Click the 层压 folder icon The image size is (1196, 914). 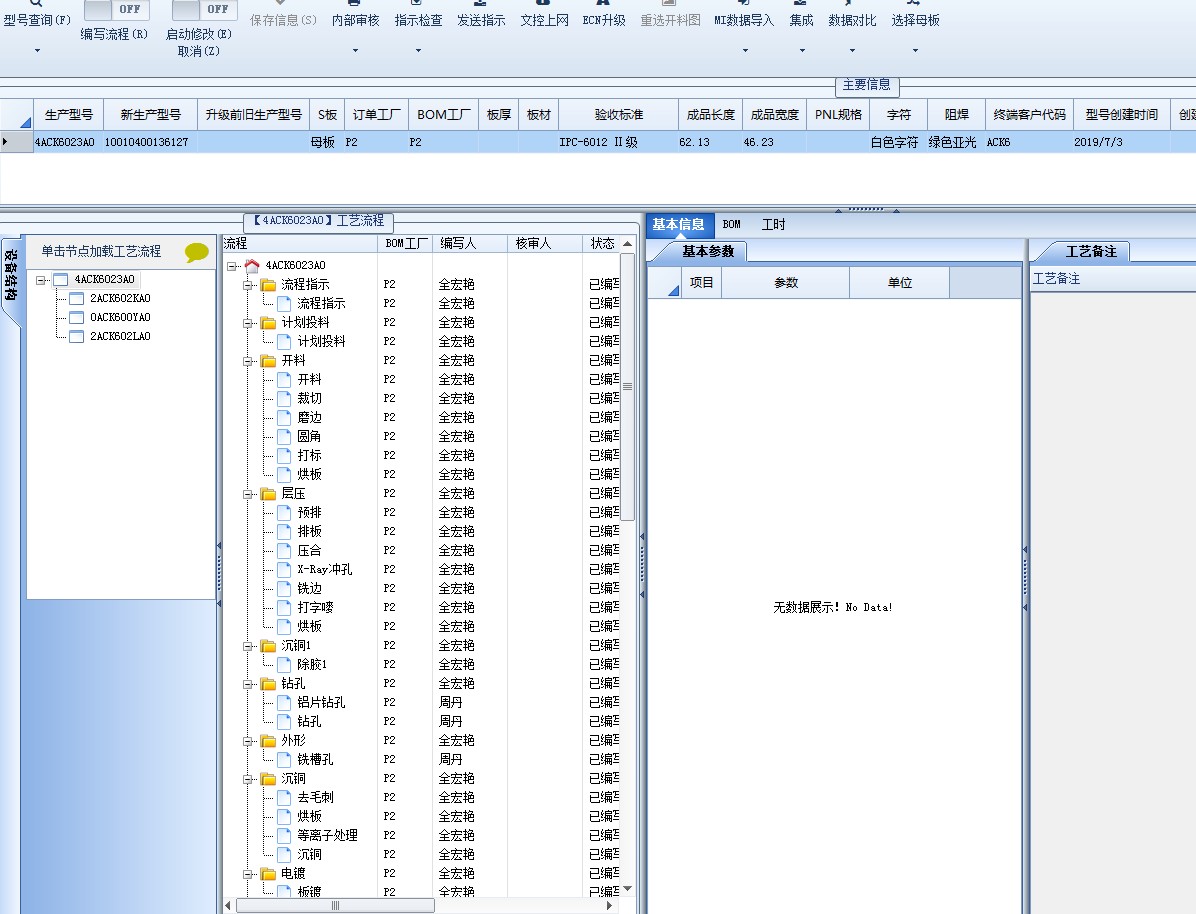pos(268,494)
